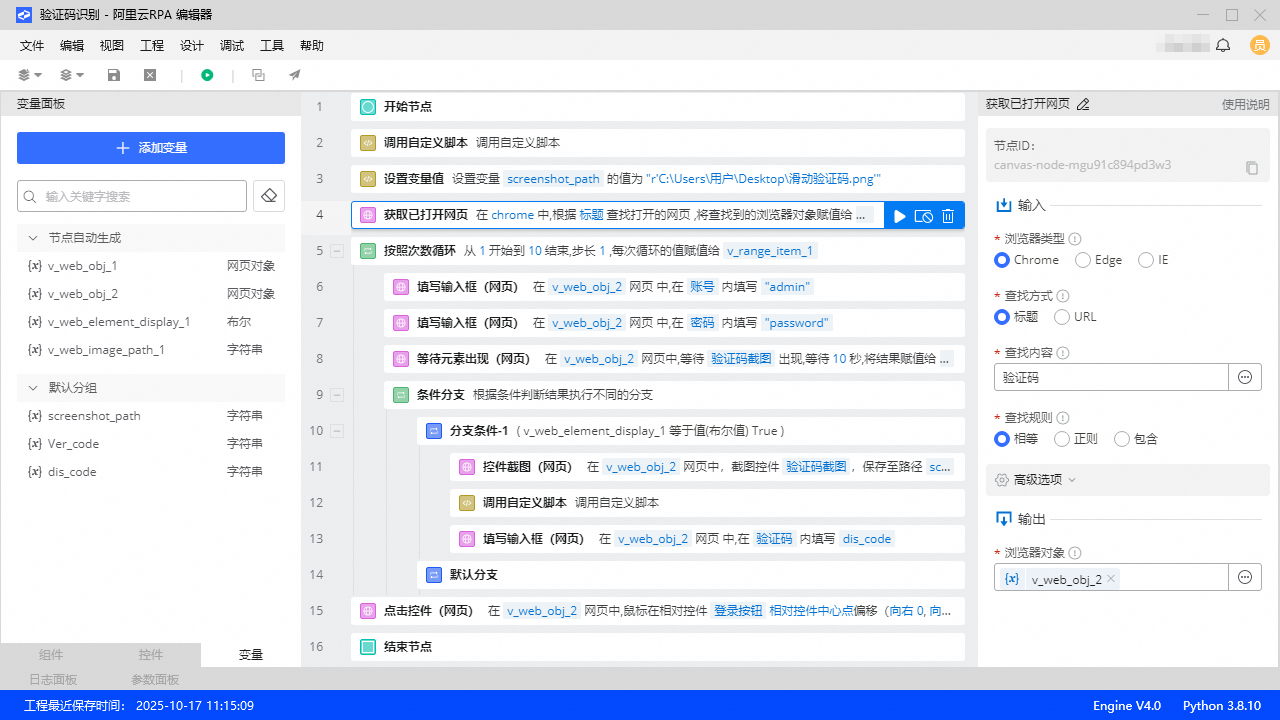Viewport: 1280px width, 720px height.
Task: Open the 帮助 menu
Action: point(312,46)
